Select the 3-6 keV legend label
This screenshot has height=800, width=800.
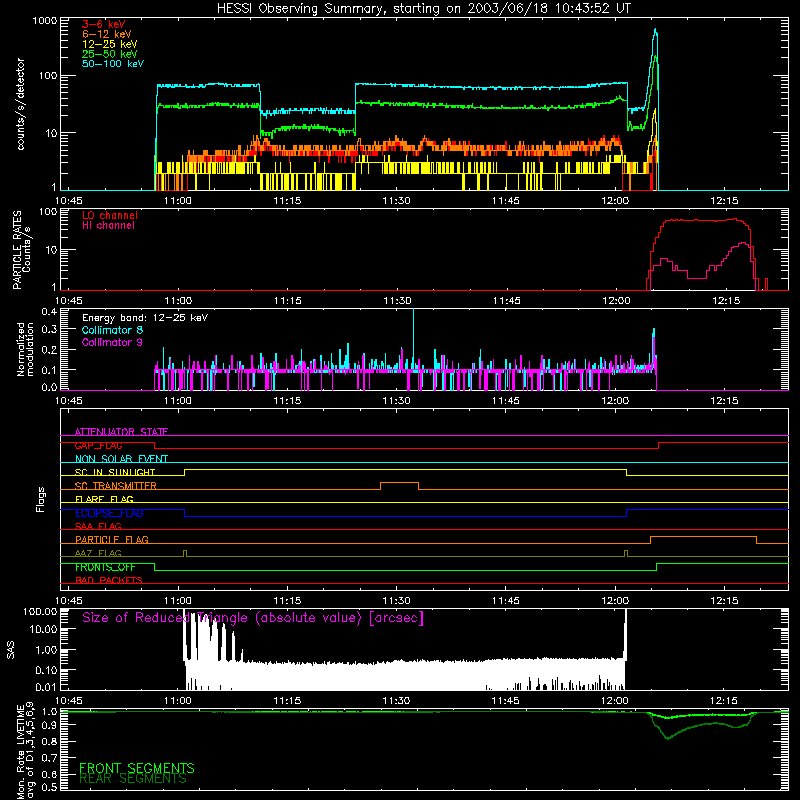(103, 24)
